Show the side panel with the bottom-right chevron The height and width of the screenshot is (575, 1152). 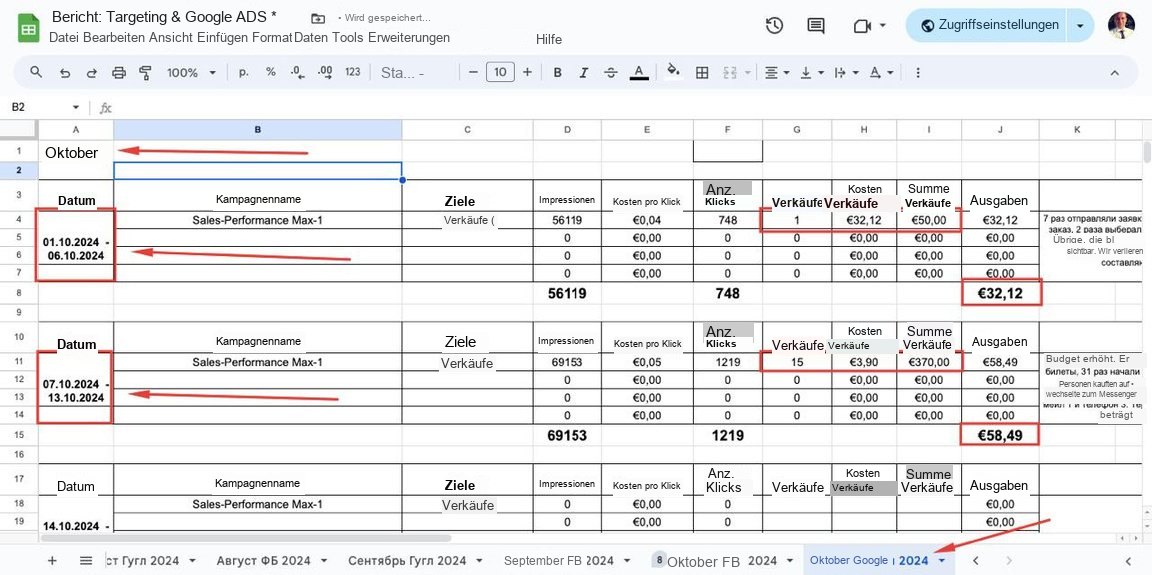[x=1128, y=560]
